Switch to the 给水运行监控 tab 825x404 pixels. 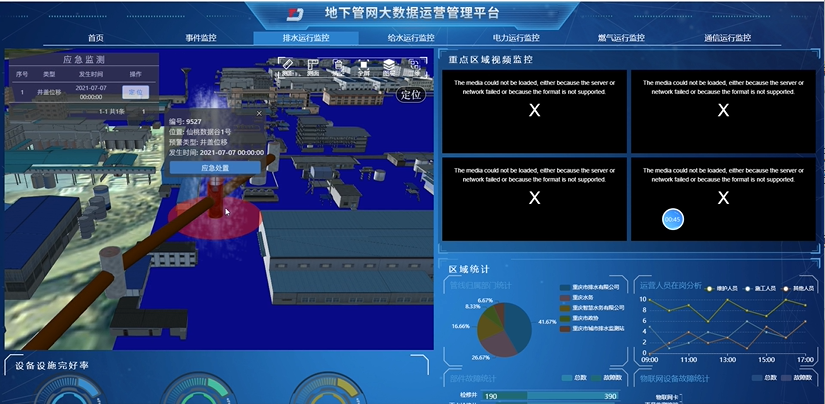(411, 38)
